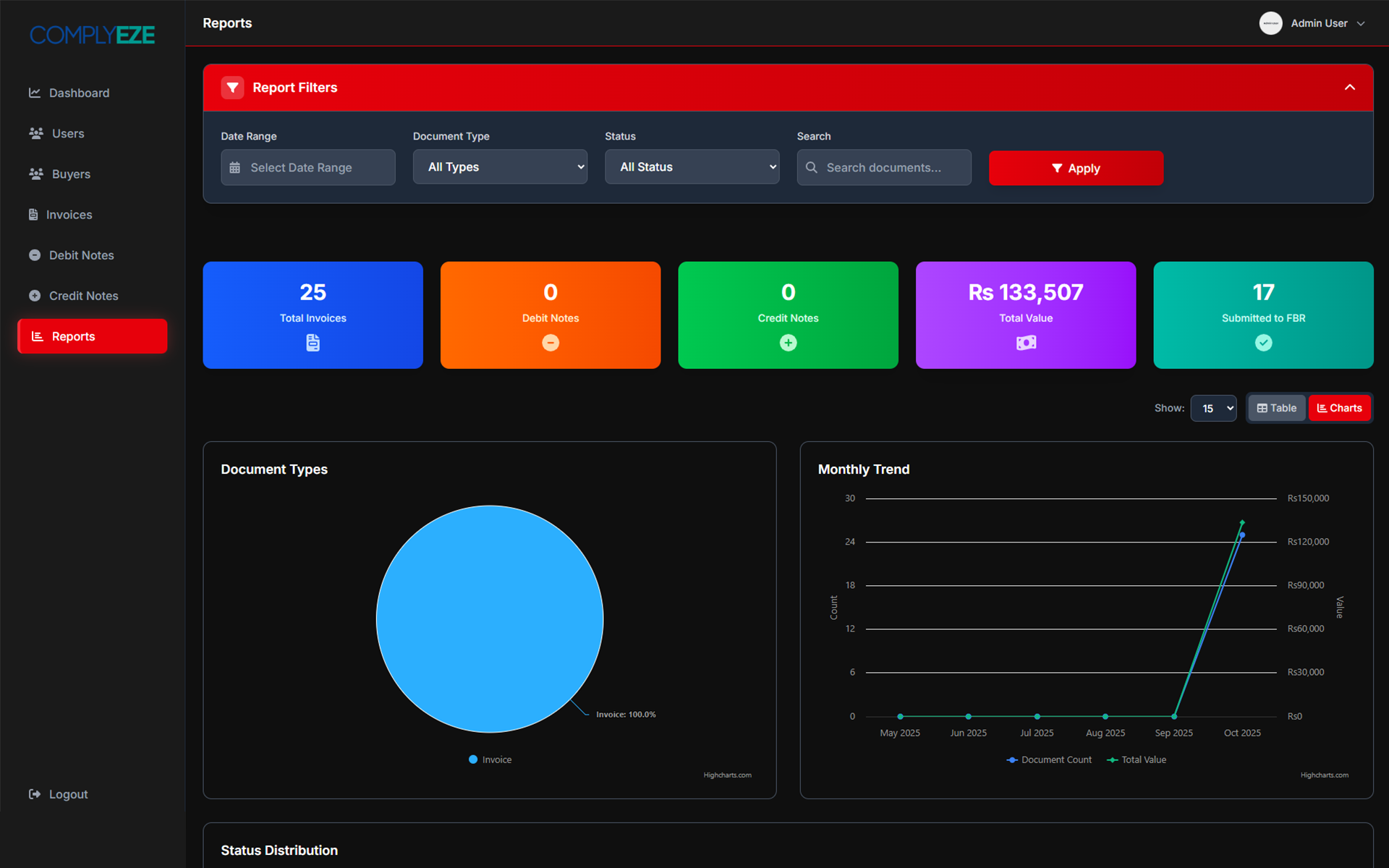The height and width of the screenshot is (868, 1389).
Task: Click the red funnel icon beside Report Filters
Action: (232, 88)
